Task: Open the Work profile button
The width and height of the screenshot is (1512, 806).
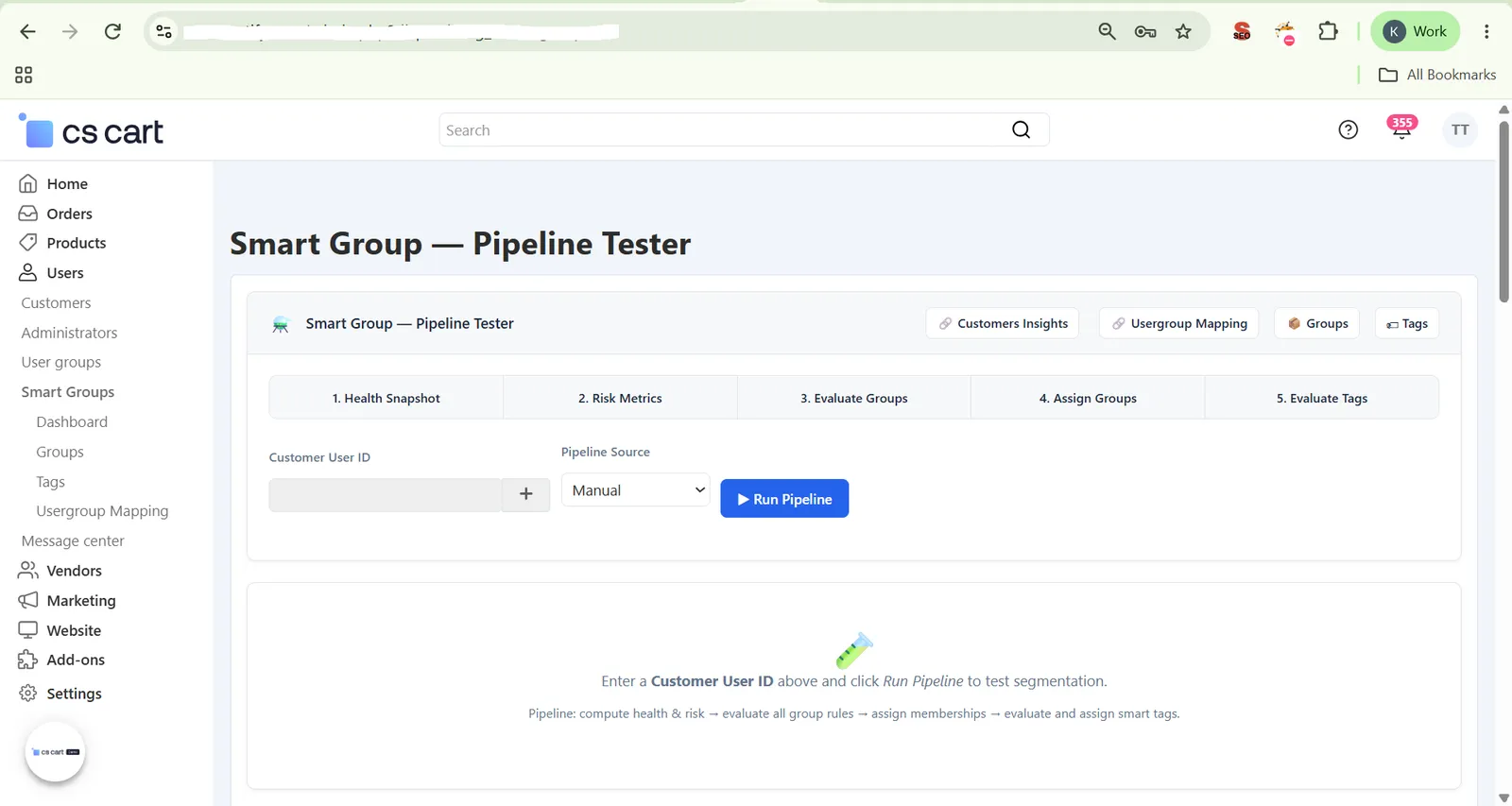Action: pos(1415,31)
